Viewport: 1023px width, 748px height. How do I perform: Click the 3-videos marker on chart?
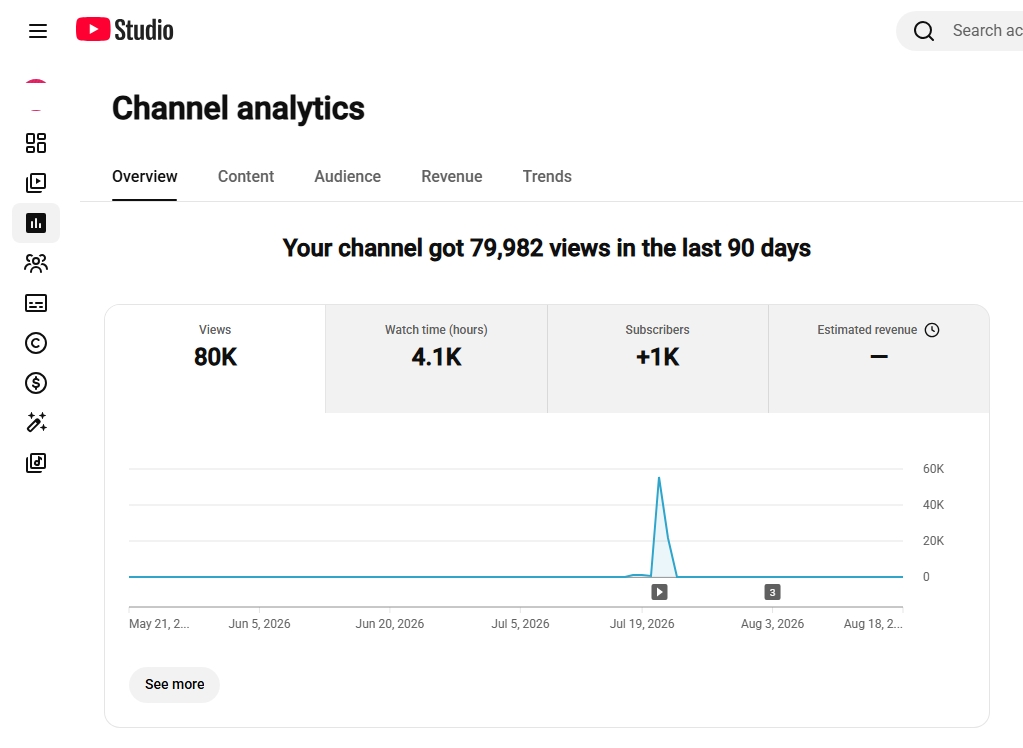pyautogui.click(x=772, y=593)
